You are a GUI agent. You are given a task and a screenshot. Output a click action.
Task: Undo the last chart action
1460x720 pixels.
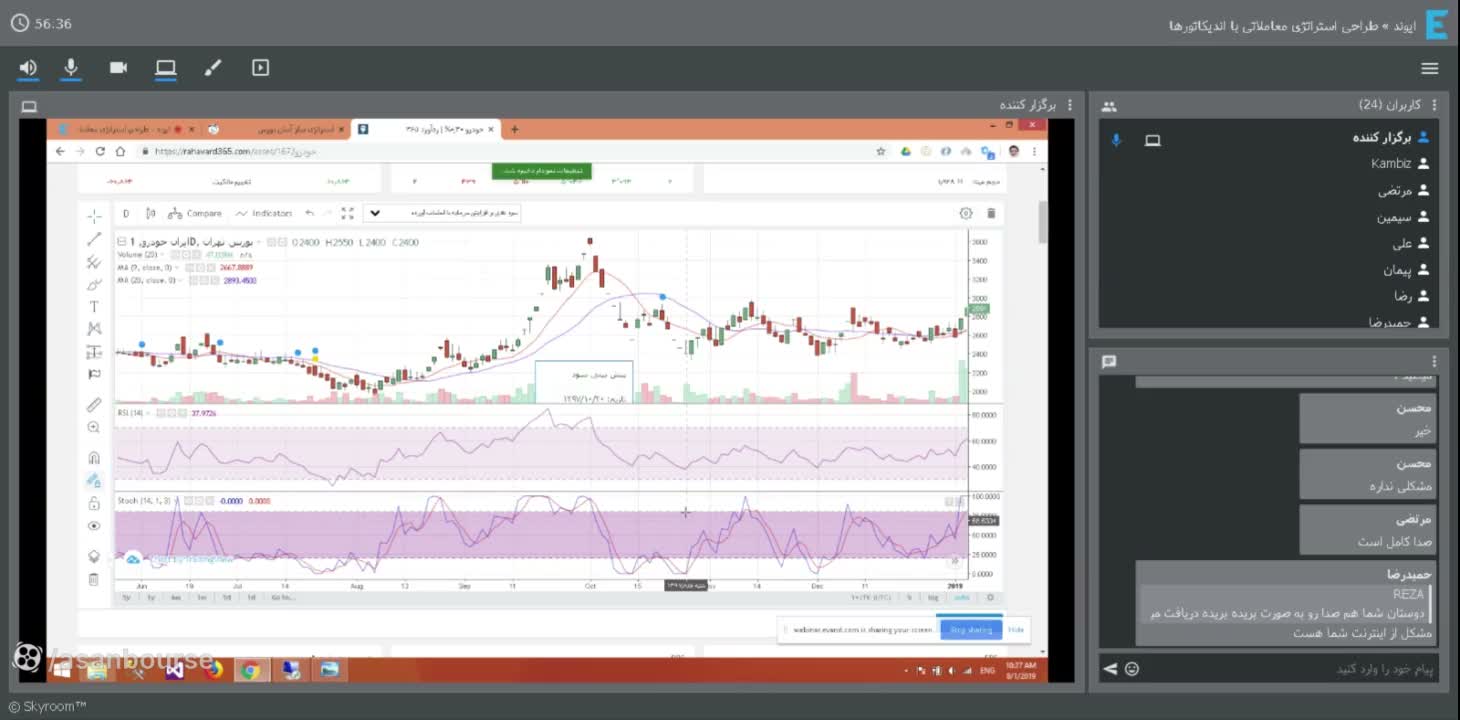[310, 213]
